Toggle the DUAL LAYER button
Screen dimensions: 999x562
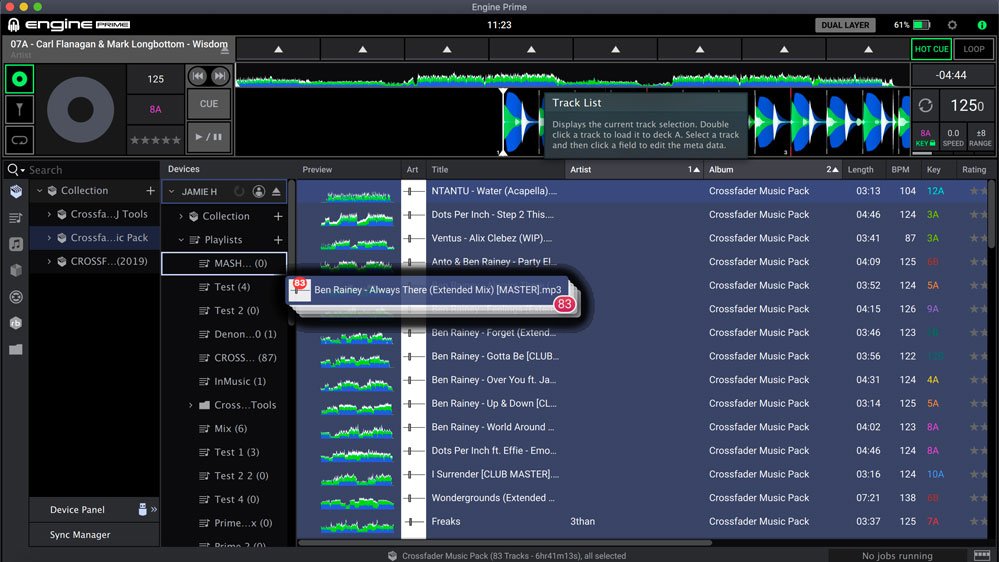coord(845,25)
